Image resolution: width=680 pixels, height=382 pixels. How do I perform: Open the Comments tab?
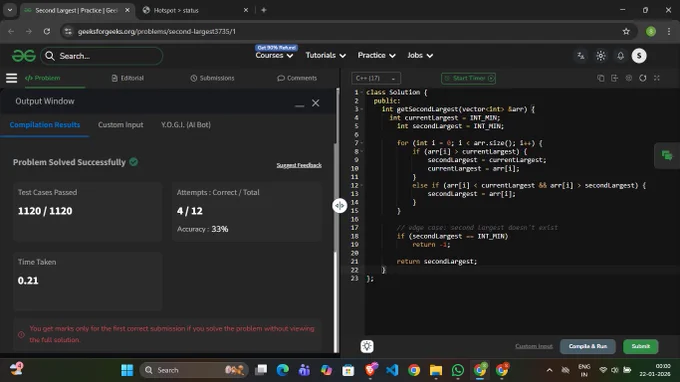297,78
